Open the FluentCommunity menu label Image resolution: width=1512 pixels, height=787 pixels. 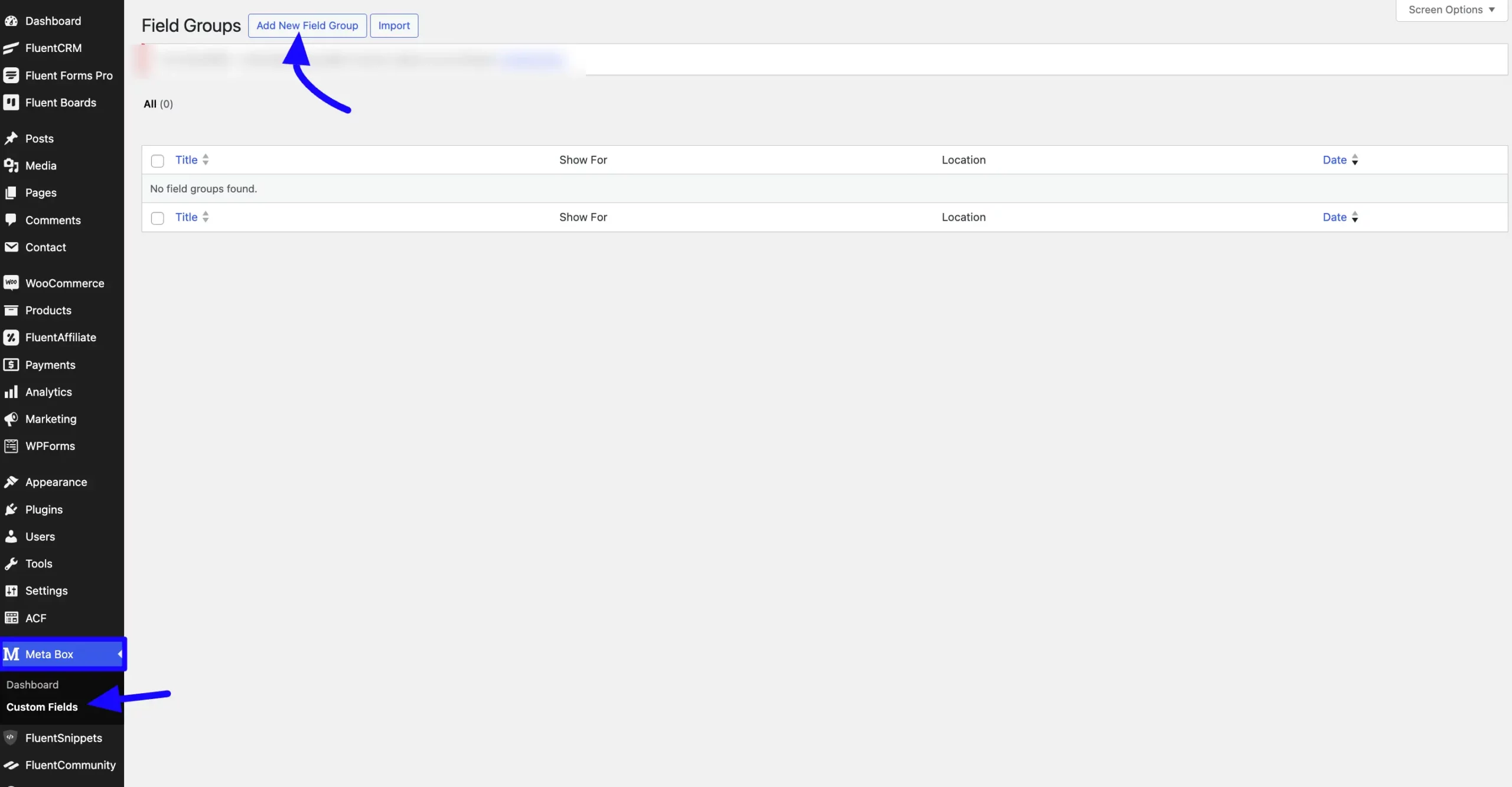click(x=70, y=765)
